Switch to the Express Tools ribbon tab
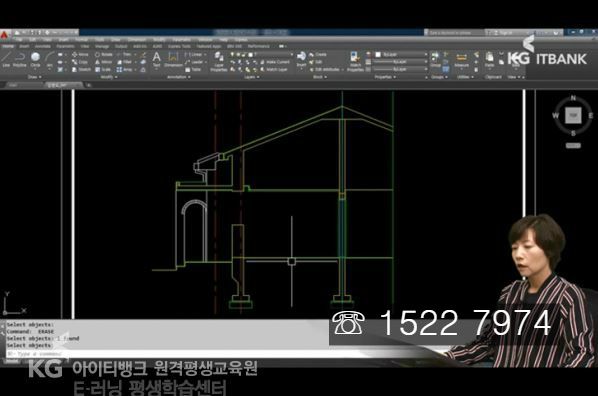Viewport: 598px width, 396px height. pyautogui.click(x=179, y=46)
